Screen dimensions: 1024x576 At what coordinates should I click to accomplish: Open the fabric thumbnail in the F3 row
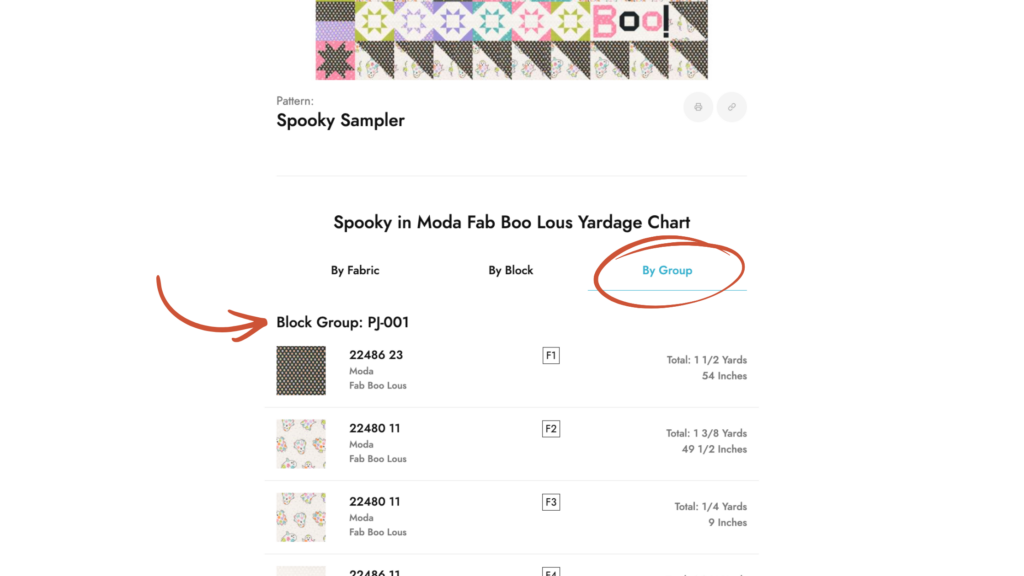click(x=301, y=517)
